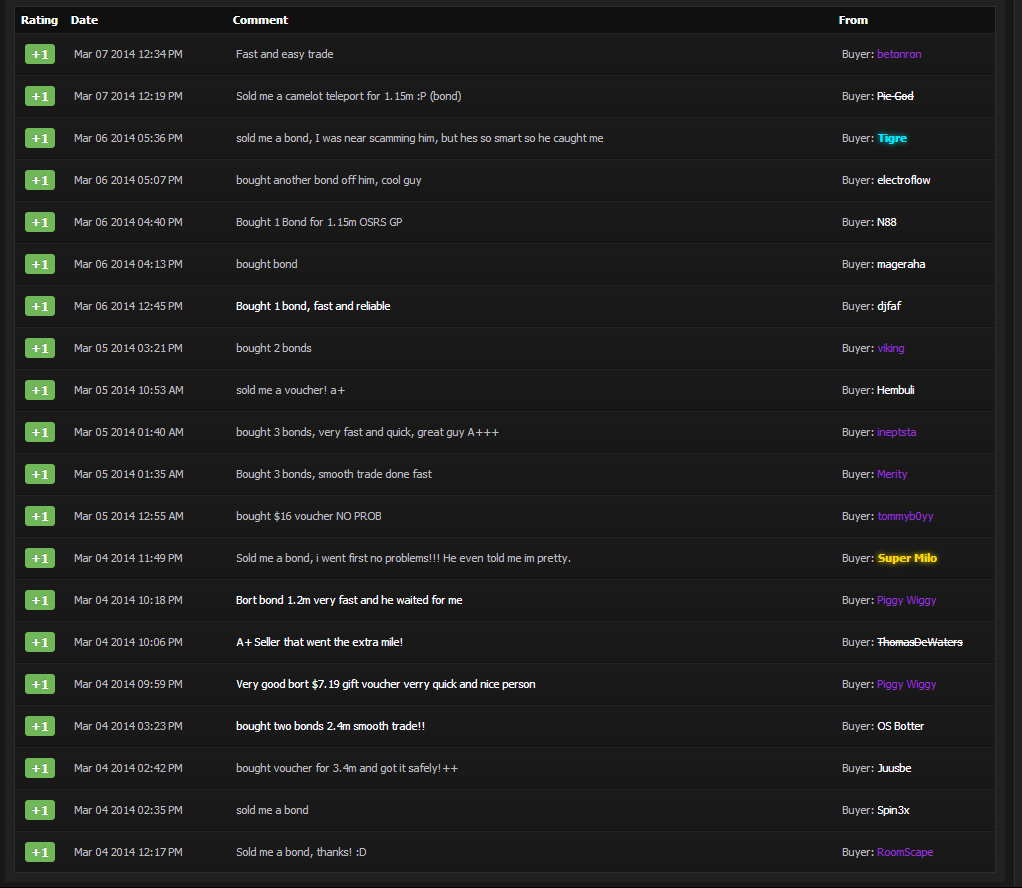Open the crossed-out Pie God username
Image resolution: width=1022 pixels, height=888 pixels.
pos(895,96)
